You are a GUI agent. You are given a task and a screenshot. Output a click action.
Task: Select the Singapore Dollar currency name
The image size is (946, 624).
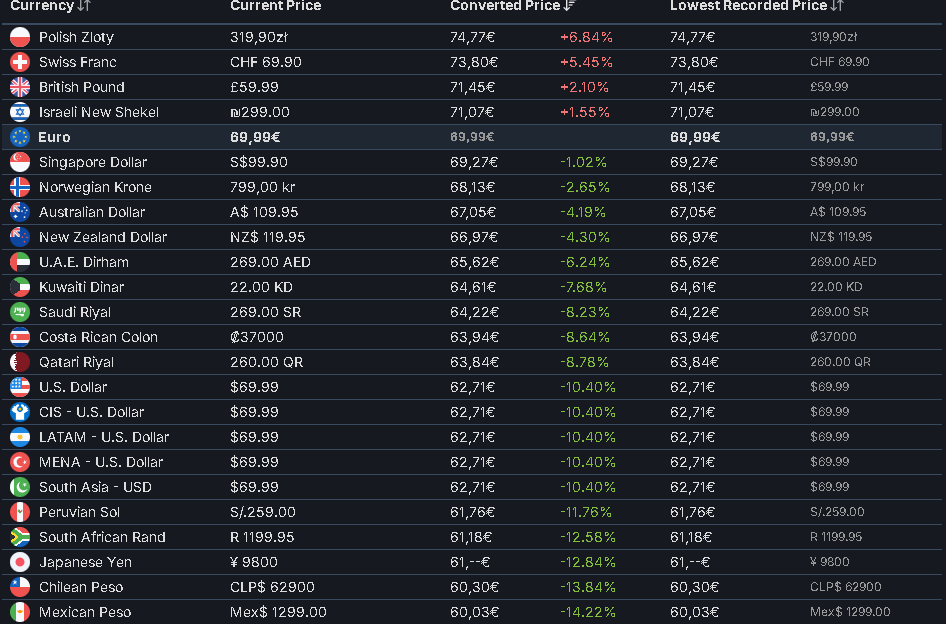[x=92, y=162]
